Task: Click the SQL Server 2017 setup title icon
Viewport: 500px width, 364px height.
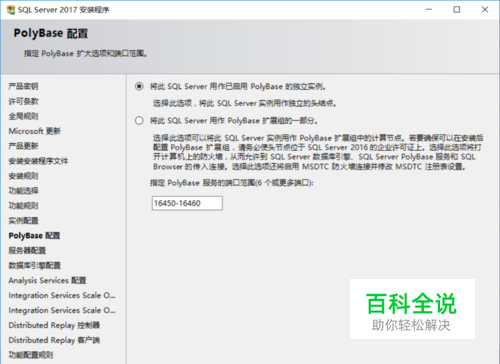Action: [x=11, y=10]
